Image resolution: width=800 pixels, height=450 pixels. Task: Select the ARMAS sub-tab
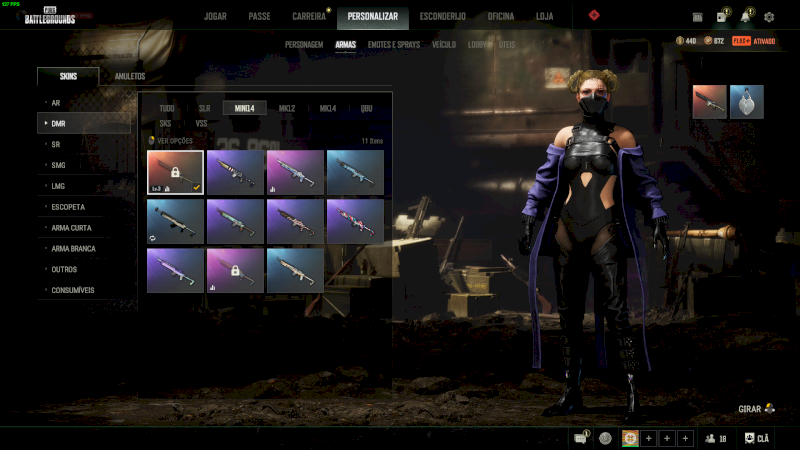point(345,44)
